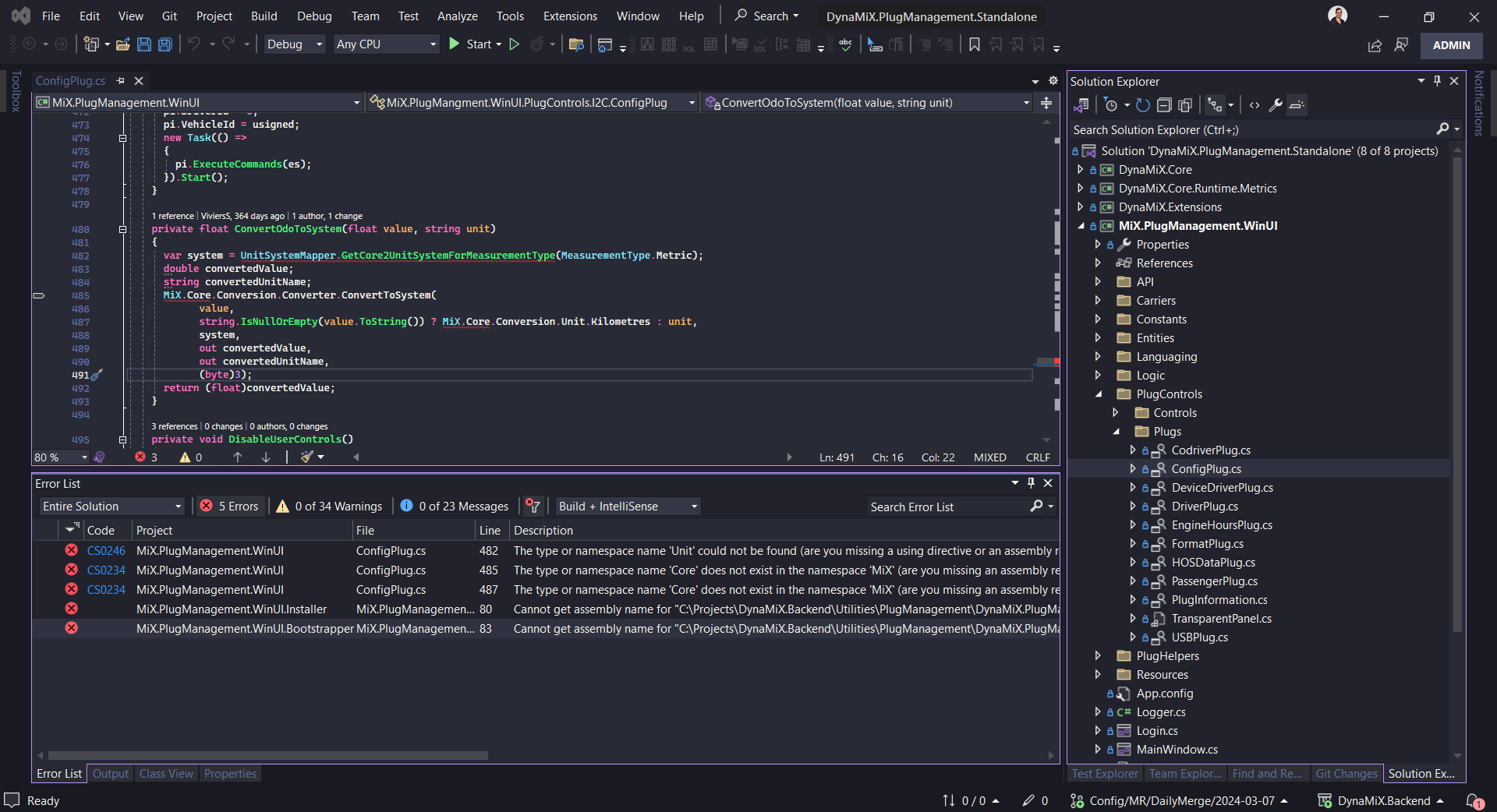Open the Build + IntelliSense dropdown

coord(628,507)
